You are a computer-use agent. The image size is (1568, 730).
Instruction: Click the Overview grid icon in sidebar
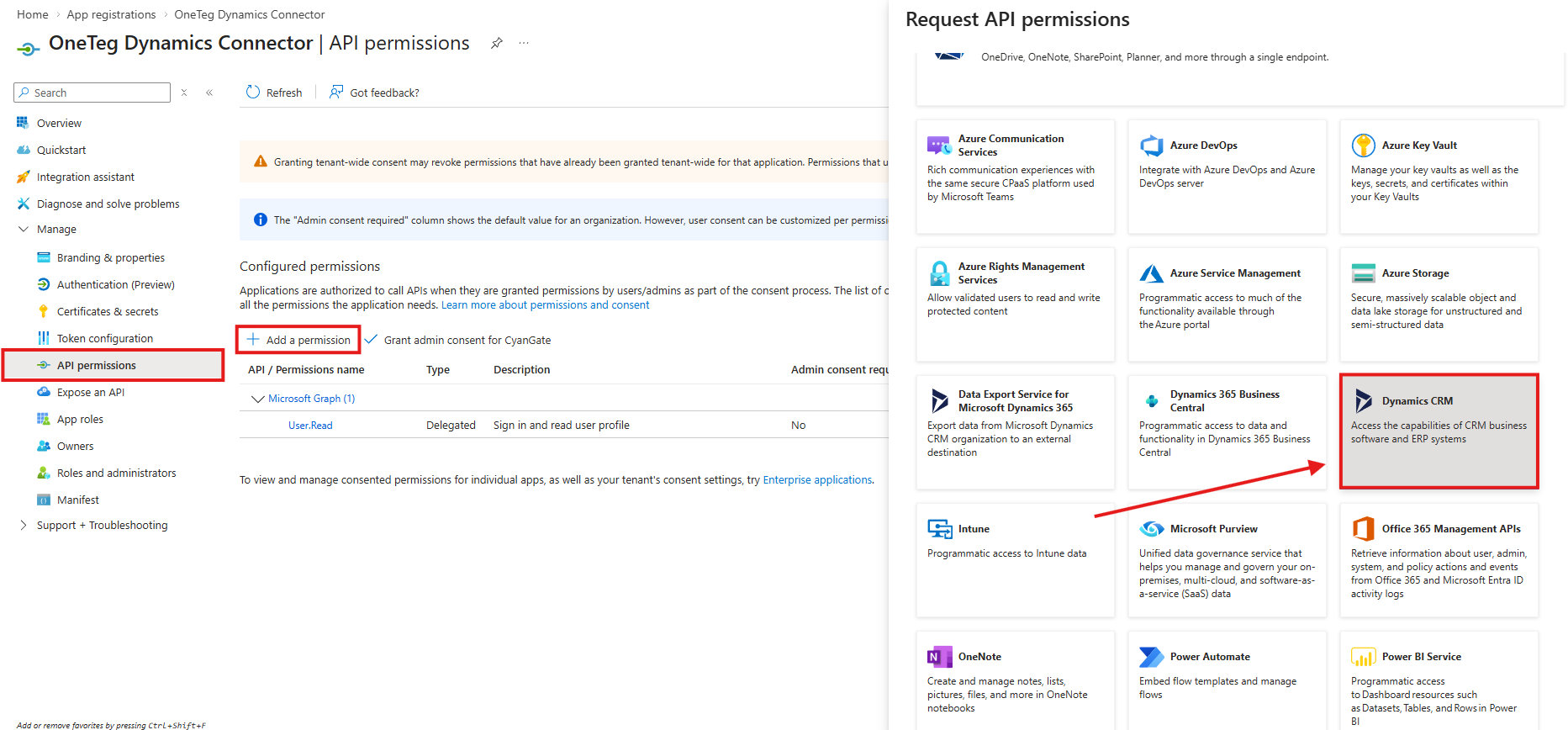23,123
